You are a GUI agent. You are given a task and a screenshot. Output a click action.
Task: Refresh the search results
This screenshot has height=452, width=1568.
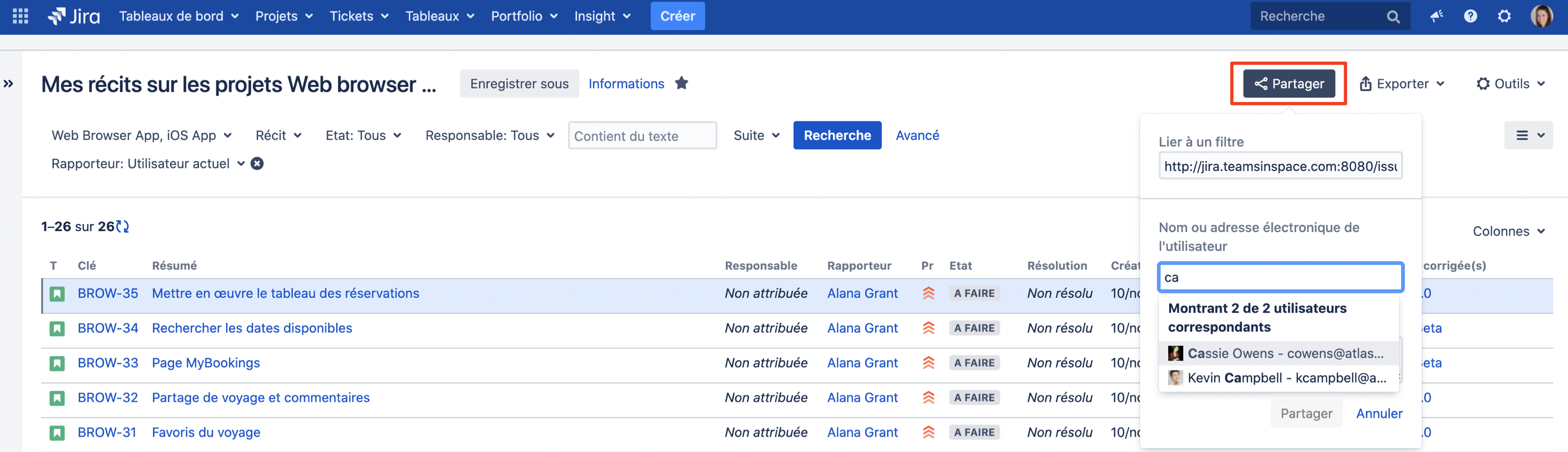123,227
